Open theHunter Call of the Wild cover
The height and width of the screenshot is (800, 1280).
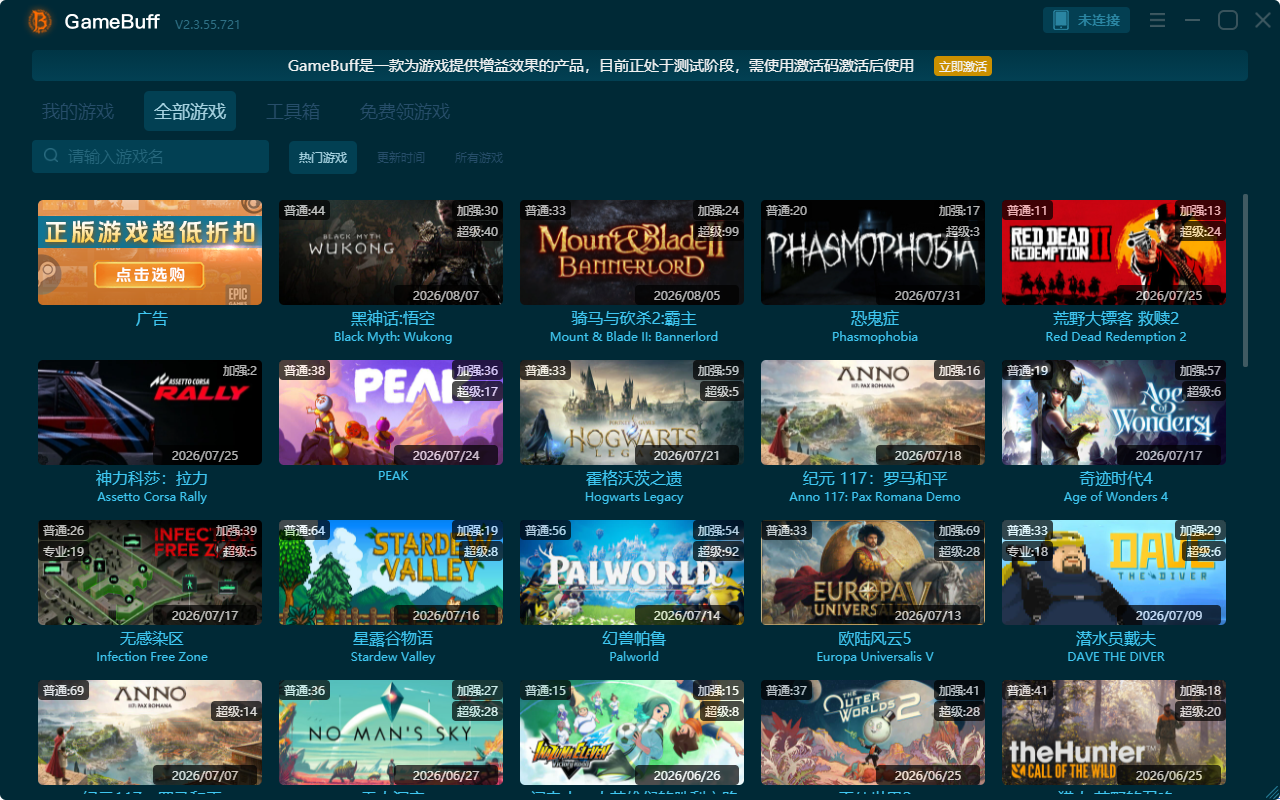(1114, 732)
